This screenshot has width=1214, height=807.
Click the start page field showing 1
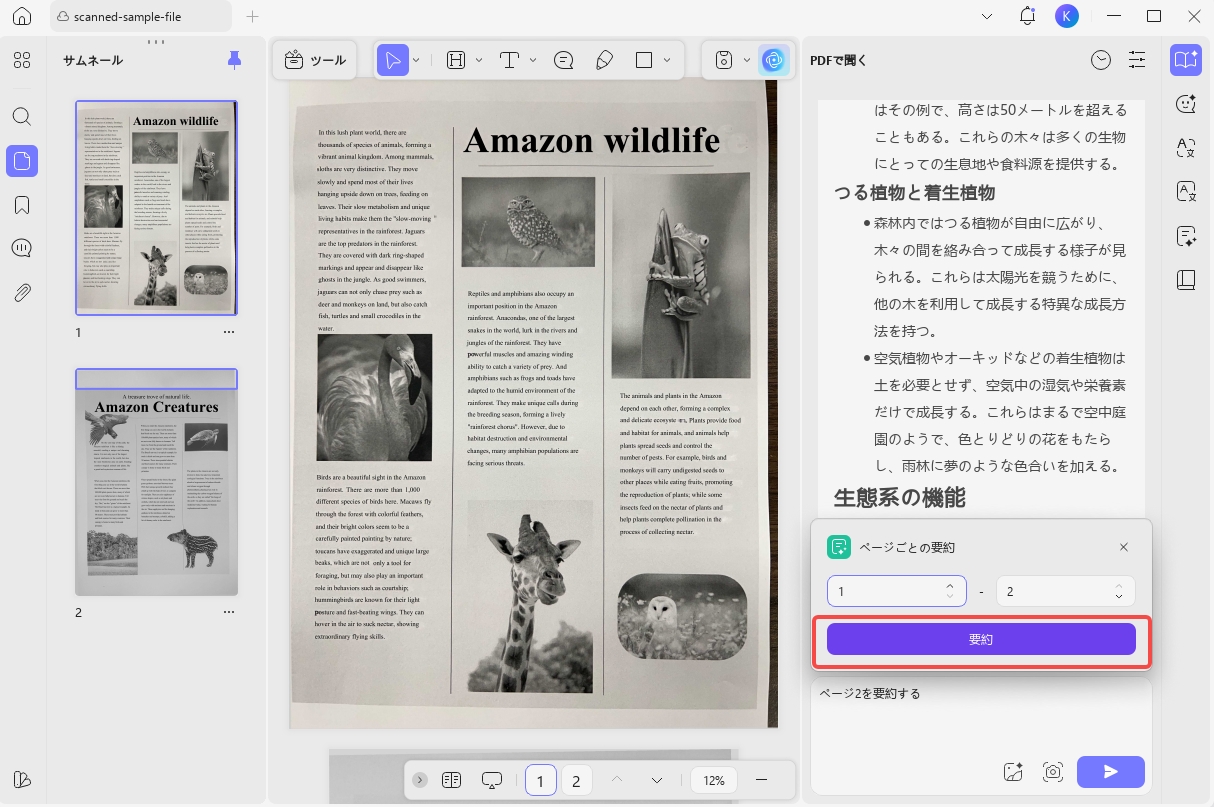click(x=896, y=591)
